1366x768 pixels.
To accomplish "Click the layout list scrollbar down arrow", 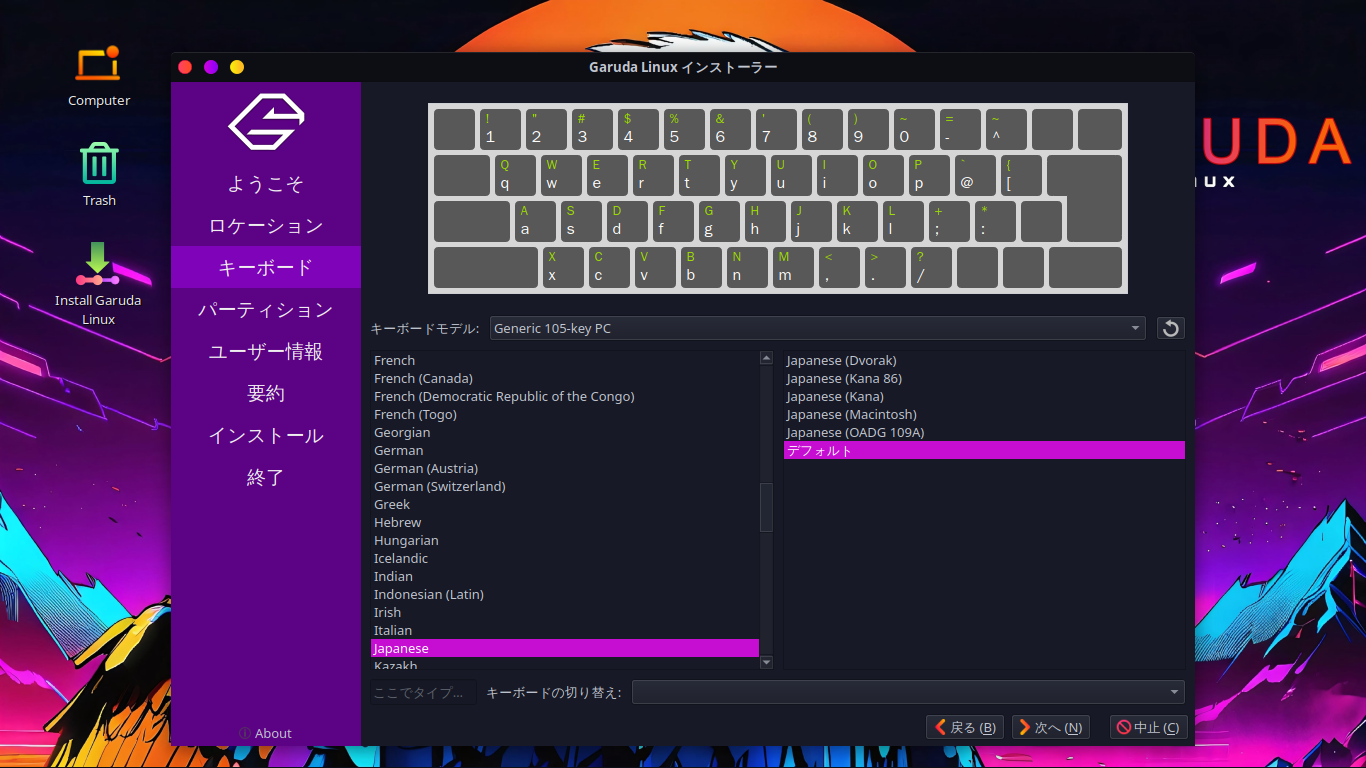I will (767, 662).
